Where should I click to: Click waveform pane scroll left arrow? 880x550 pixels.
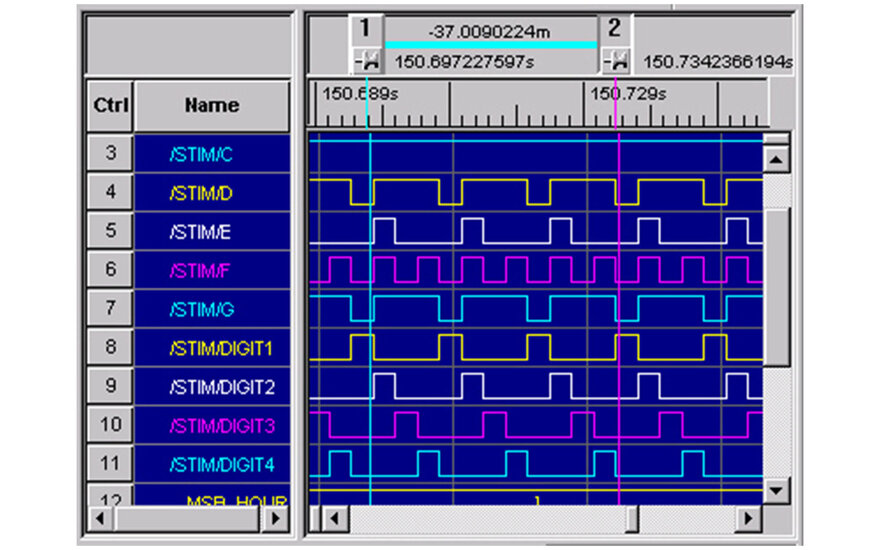(336, 518)
